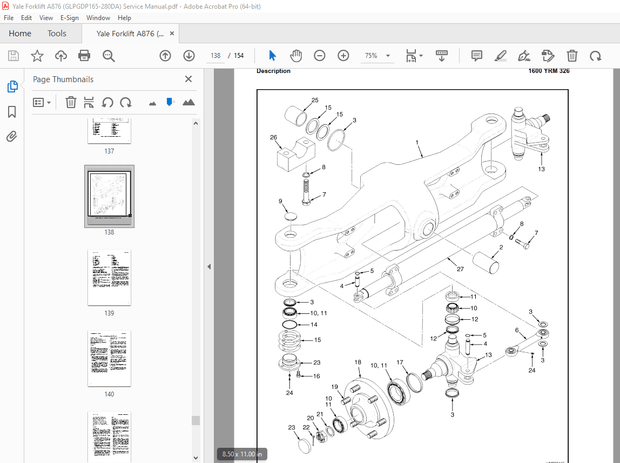Go to the next page arrow
The image size is (620, 463).
point(189,56)
